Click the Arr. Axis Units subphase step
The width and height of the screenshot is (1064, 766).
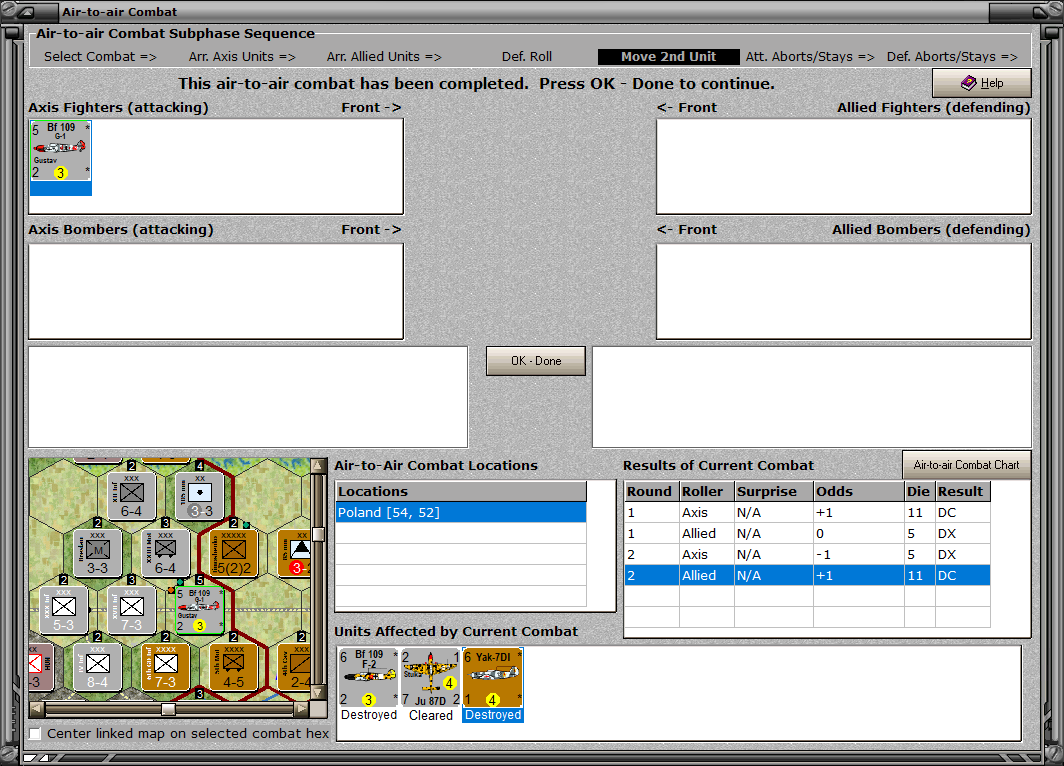tap(242, 57)
